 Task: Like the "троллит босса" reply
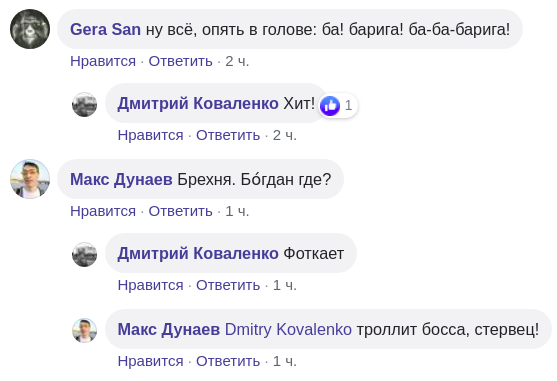coord(151,361)
